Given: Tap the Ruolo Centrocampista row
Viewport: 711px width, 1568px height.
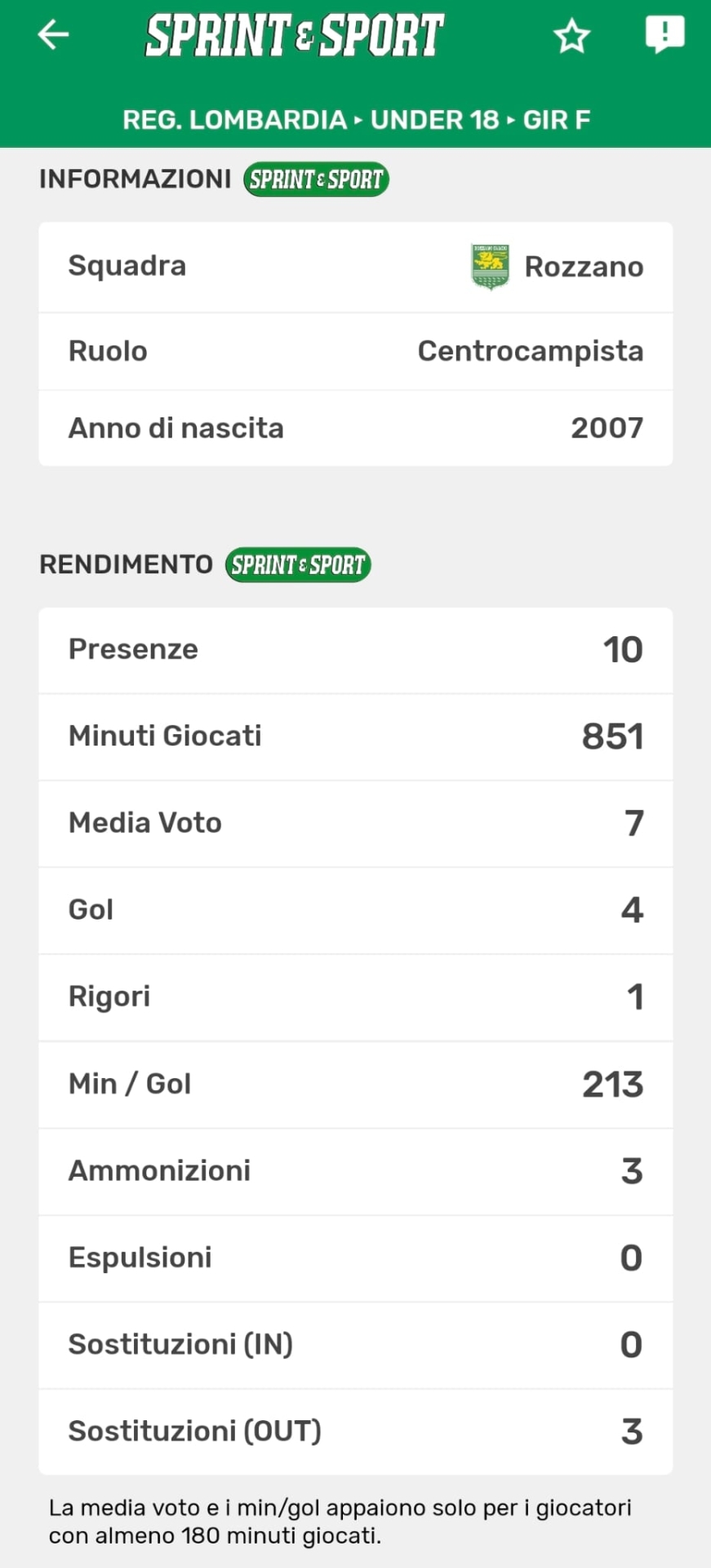Looking at the screenshot, I should pyautogui.click(x=356, y=351).
